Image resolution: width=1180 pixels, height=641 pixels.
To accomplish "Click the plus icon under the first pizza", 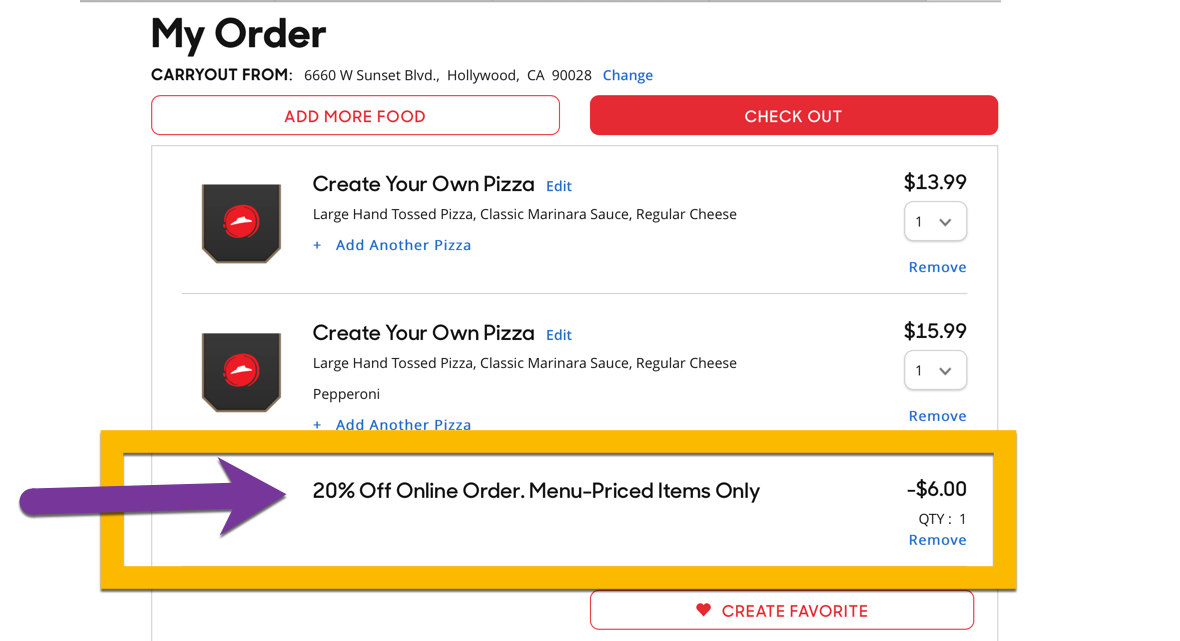I will [317, 245].
